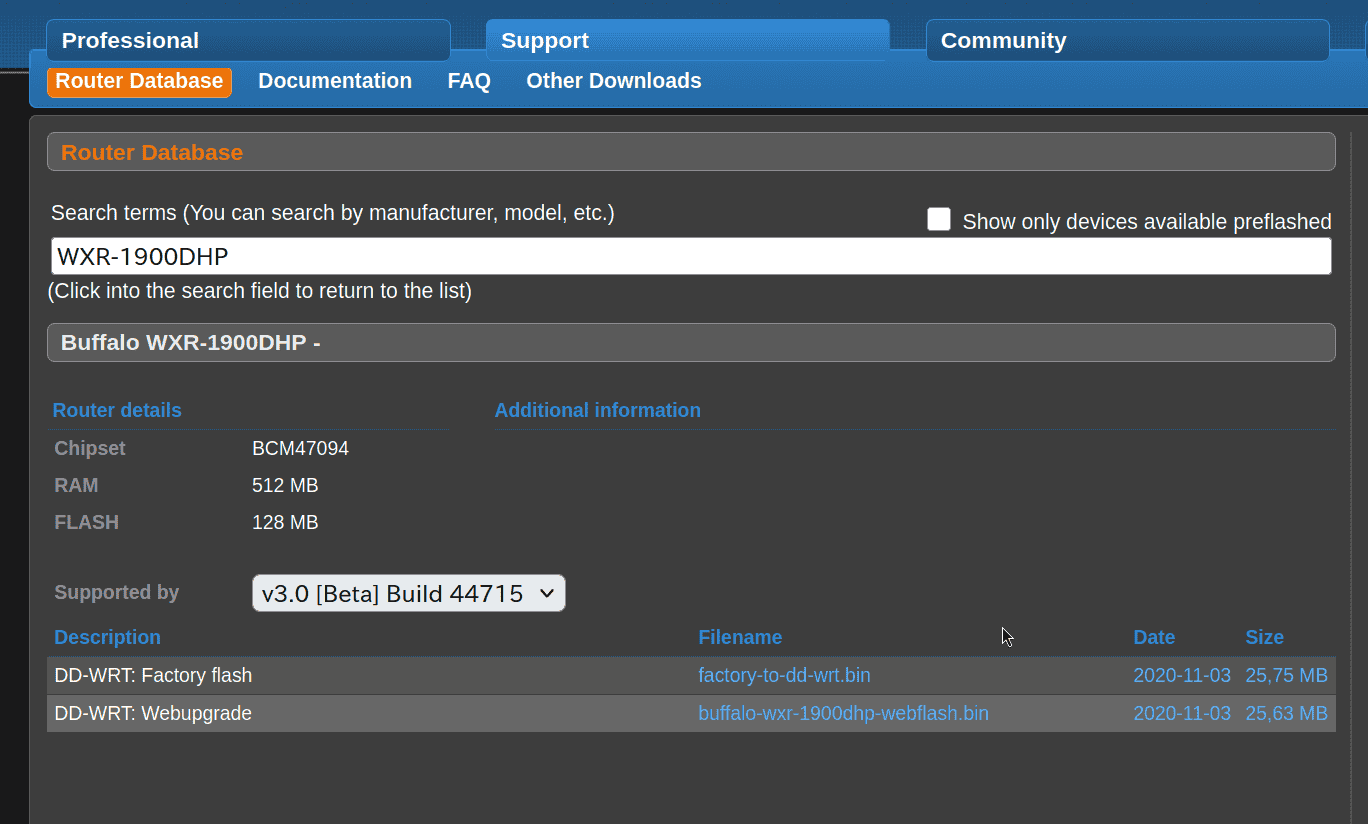Select the Router Database menu item
The width and height of the screenshot is (1368, 824).
point(139,81)
